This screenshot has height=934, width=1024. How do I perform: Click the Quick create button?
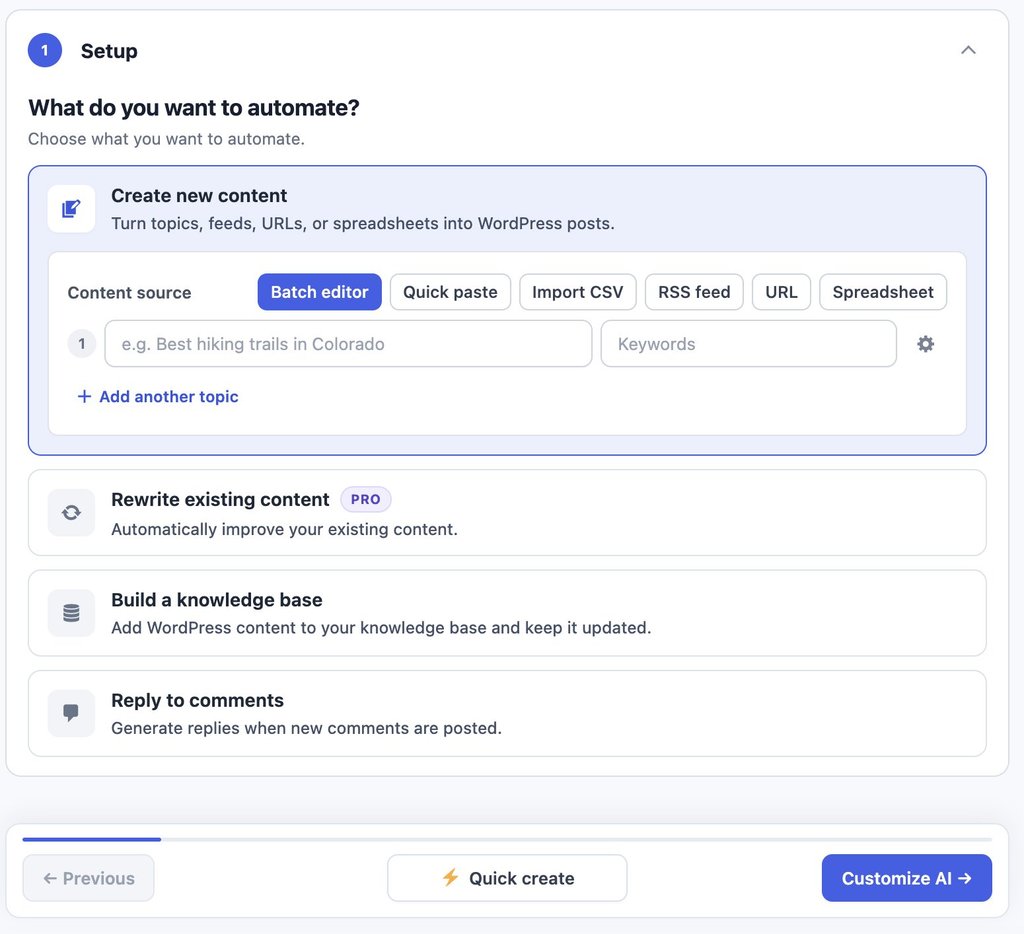click(x=507, y=878)
